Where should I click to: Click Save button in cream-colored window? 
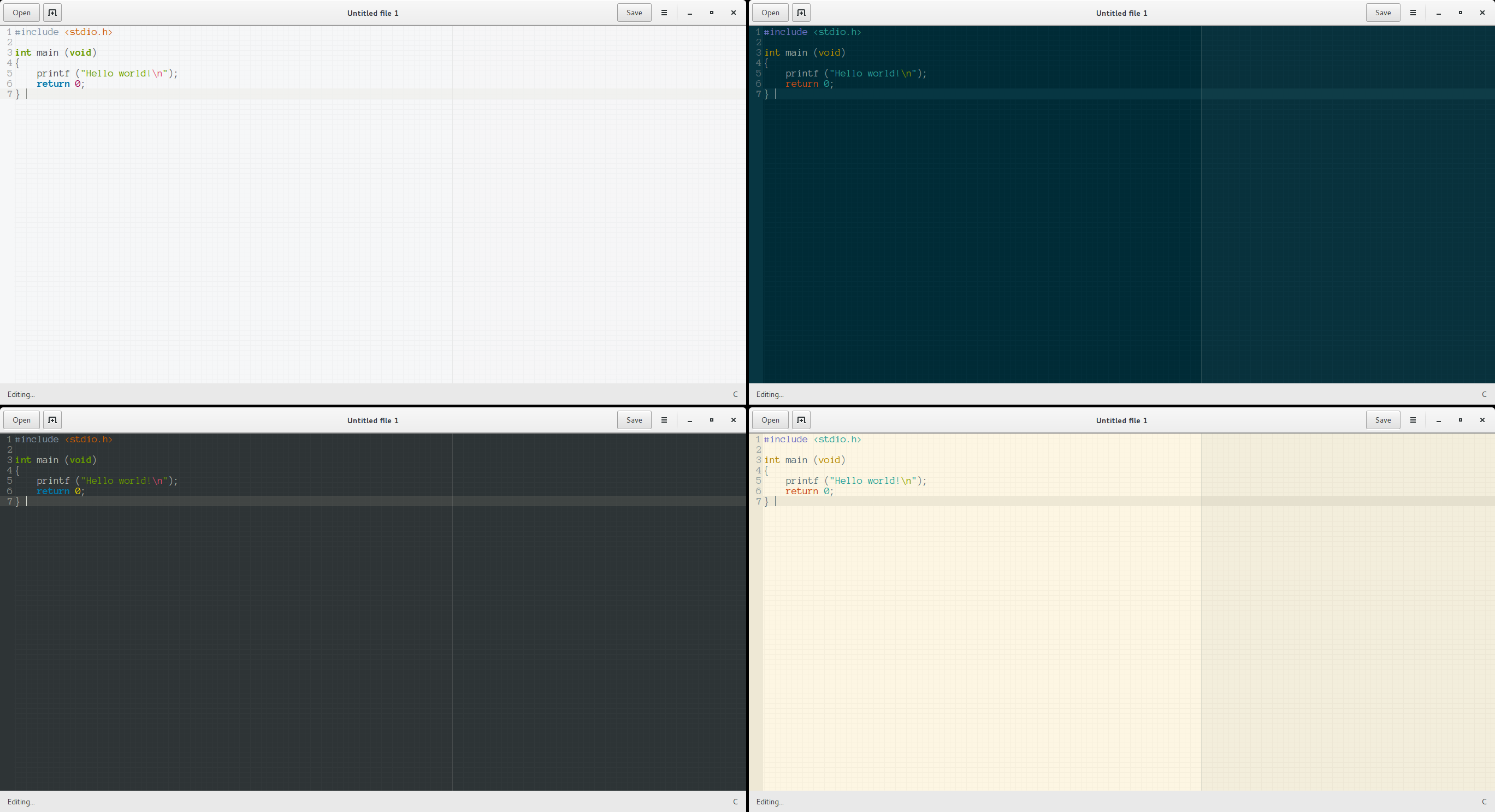click(x=1383, y=420)
